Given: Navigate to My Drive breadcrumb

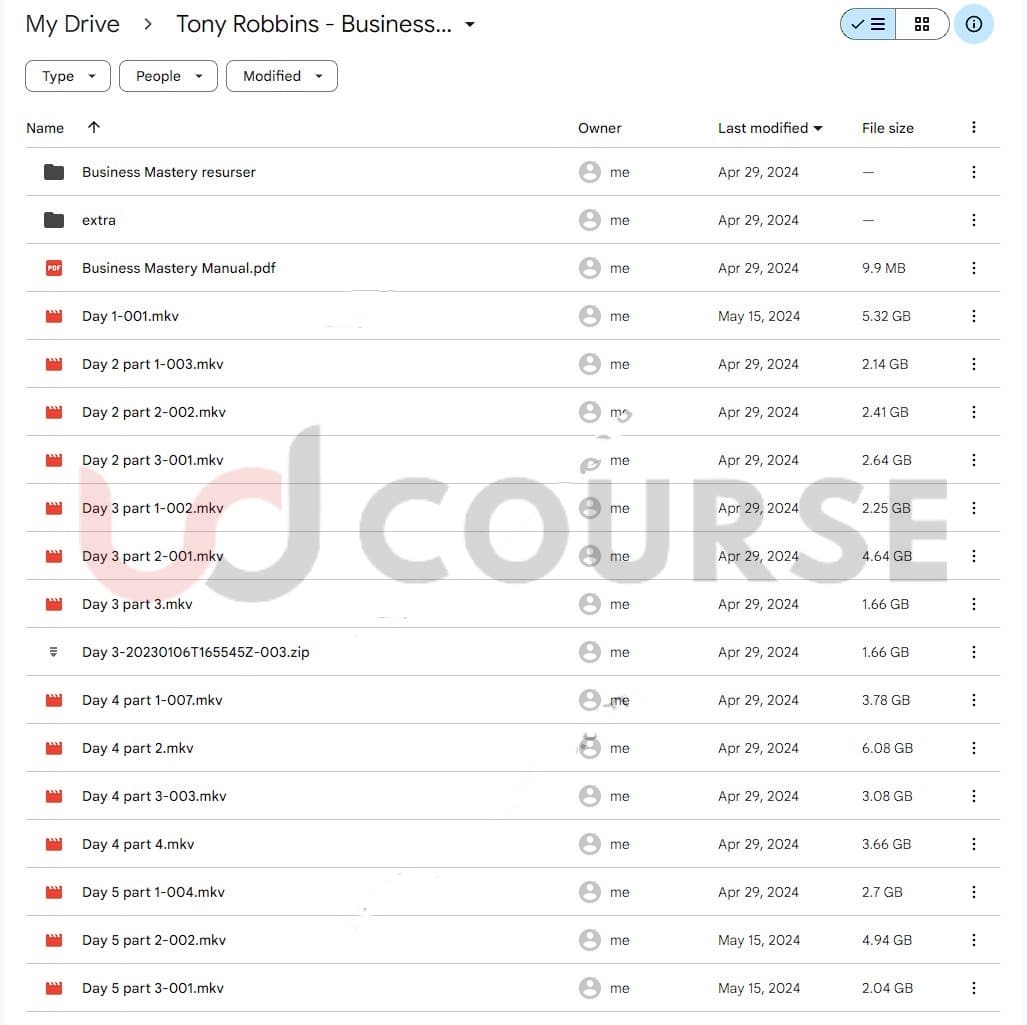Looking at the screenshot, I should coord(72,25).
